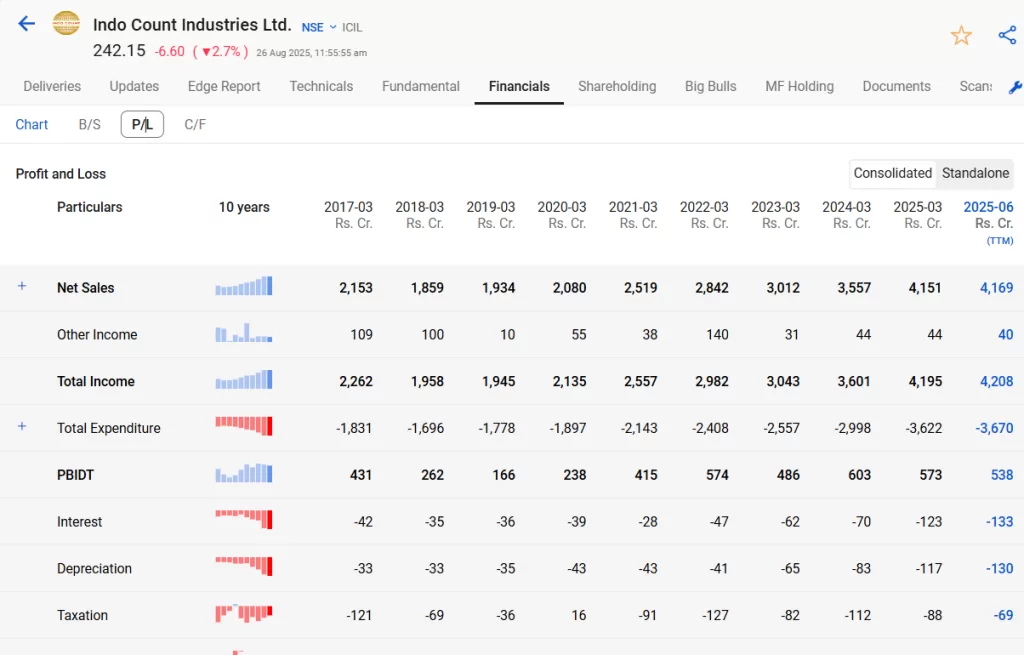Open the partially shown Scans tab

pos(976,86)
